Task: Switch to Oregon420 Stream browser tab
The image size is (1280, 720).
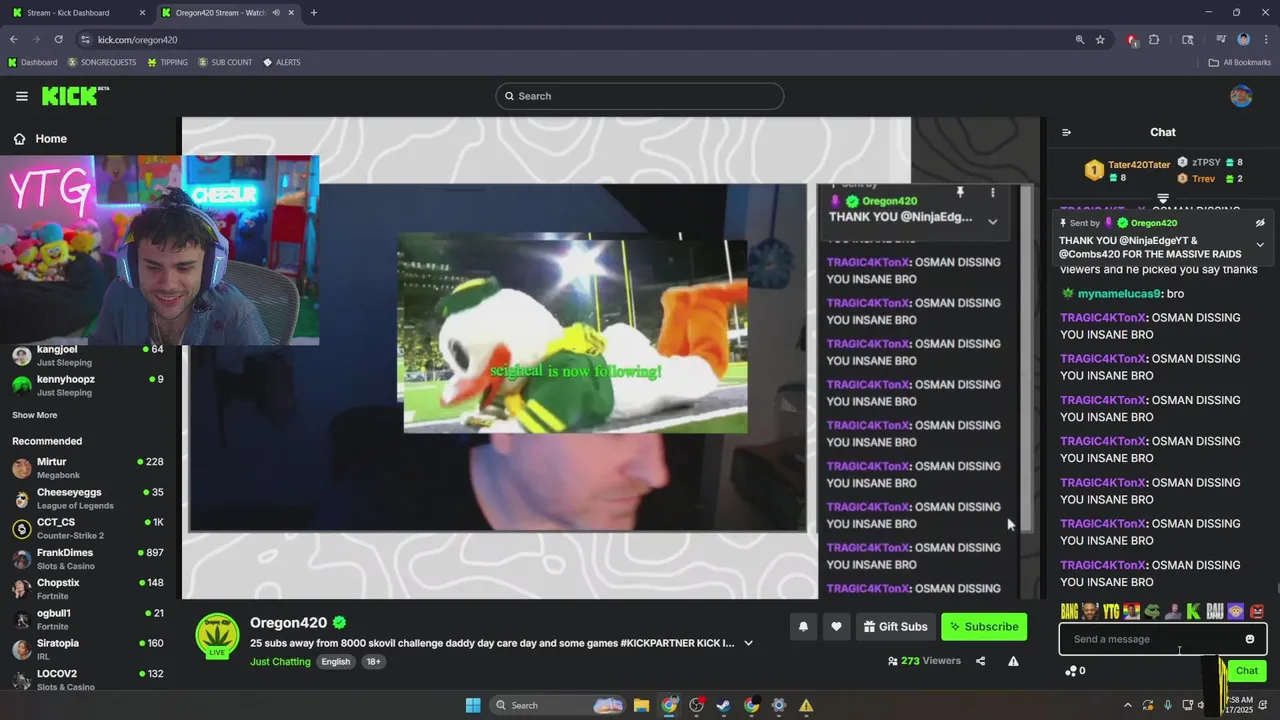Action: click(x=226, y=13)
